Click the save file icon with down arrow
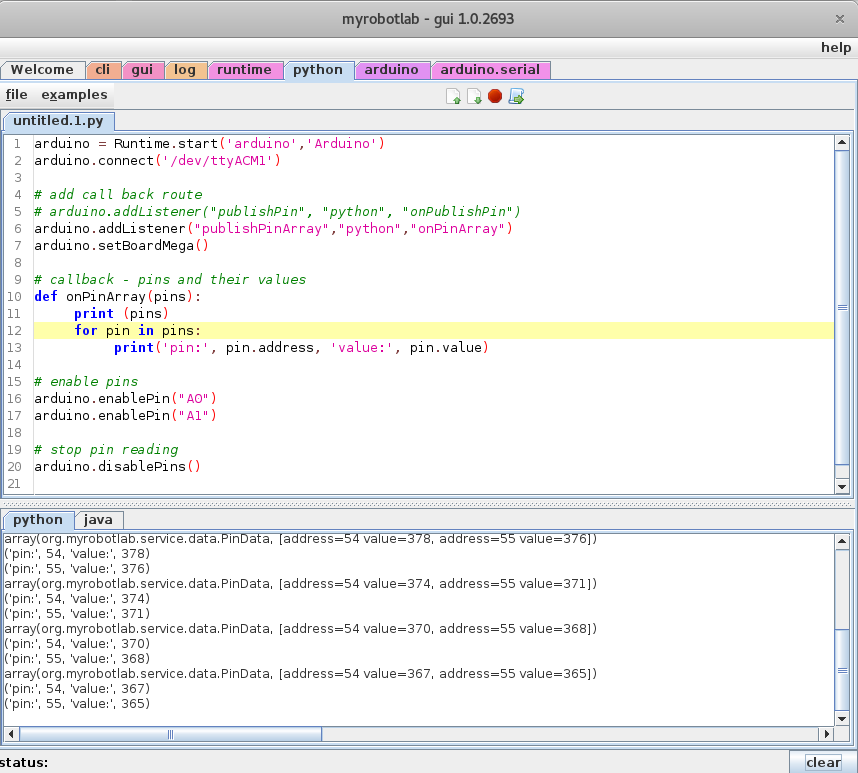This screenshot has height=773, width=858. [474, 96]
